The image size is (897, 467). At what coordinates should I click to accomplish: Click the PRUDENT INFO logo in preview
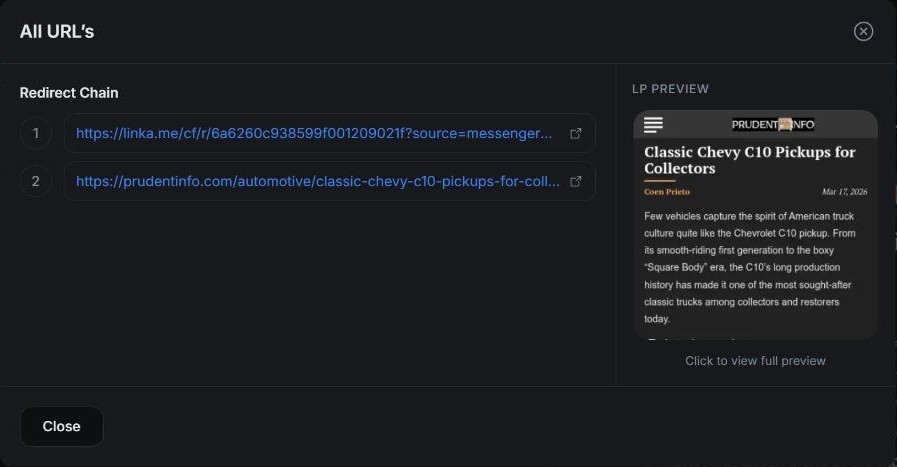coord(773,125)
